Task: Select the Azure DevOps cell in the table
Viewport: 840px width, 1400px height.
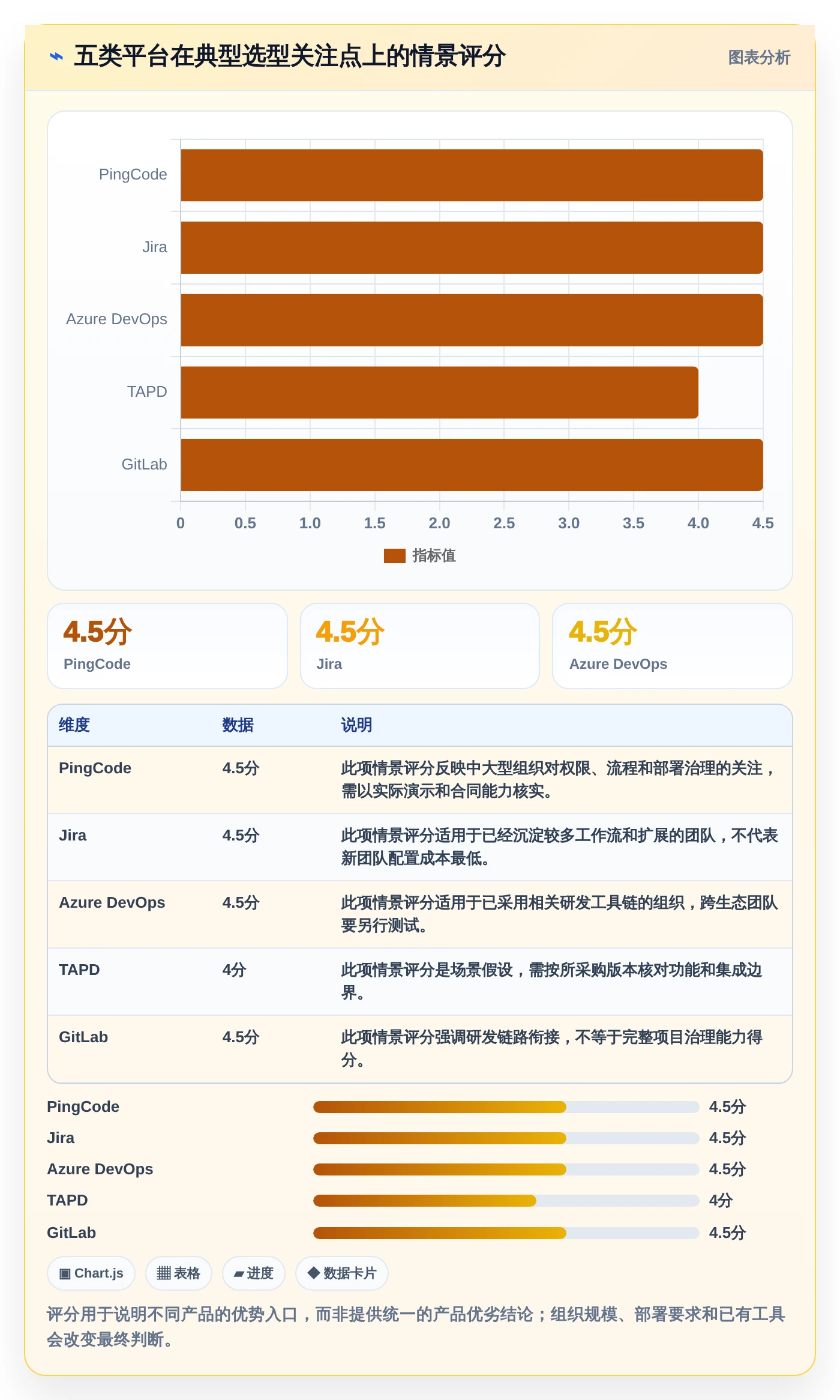Action: coord(112,903)
